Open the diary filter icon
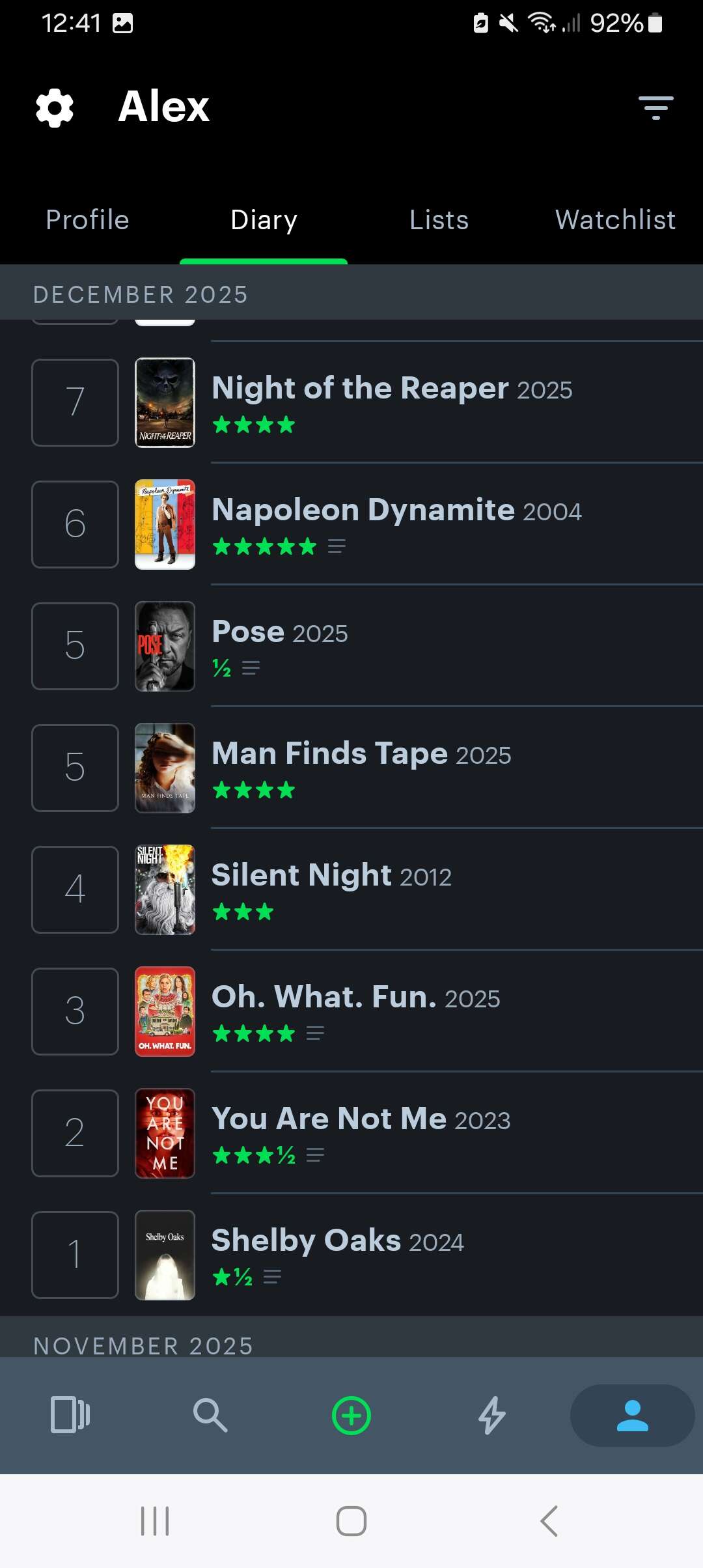Image resolution: width=703 pixels, height=1568 pixels. (x=655, y=107)
